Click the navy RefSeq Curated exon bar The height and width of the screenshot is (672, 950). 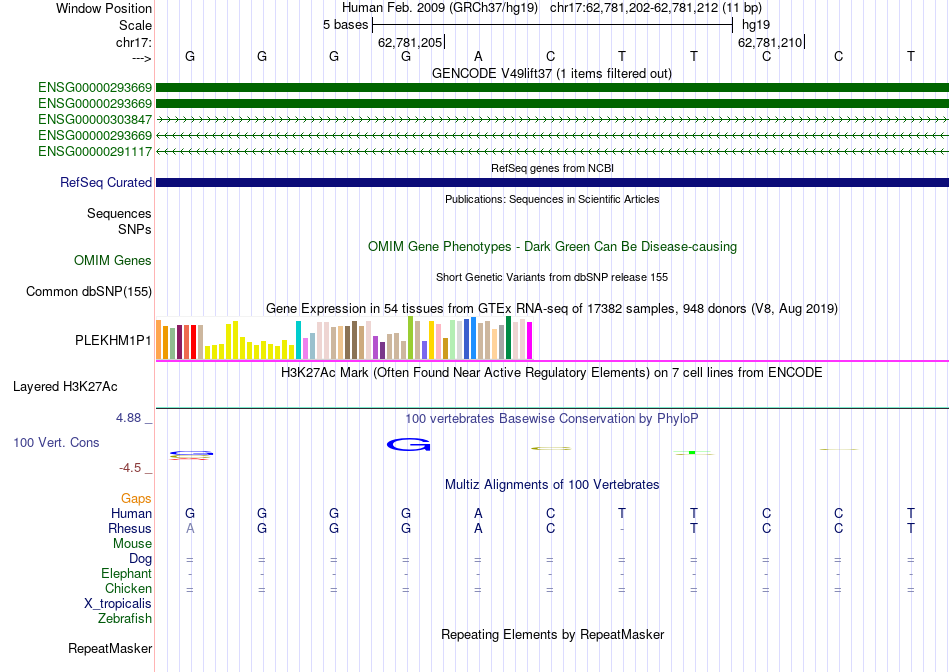(552, 182)
